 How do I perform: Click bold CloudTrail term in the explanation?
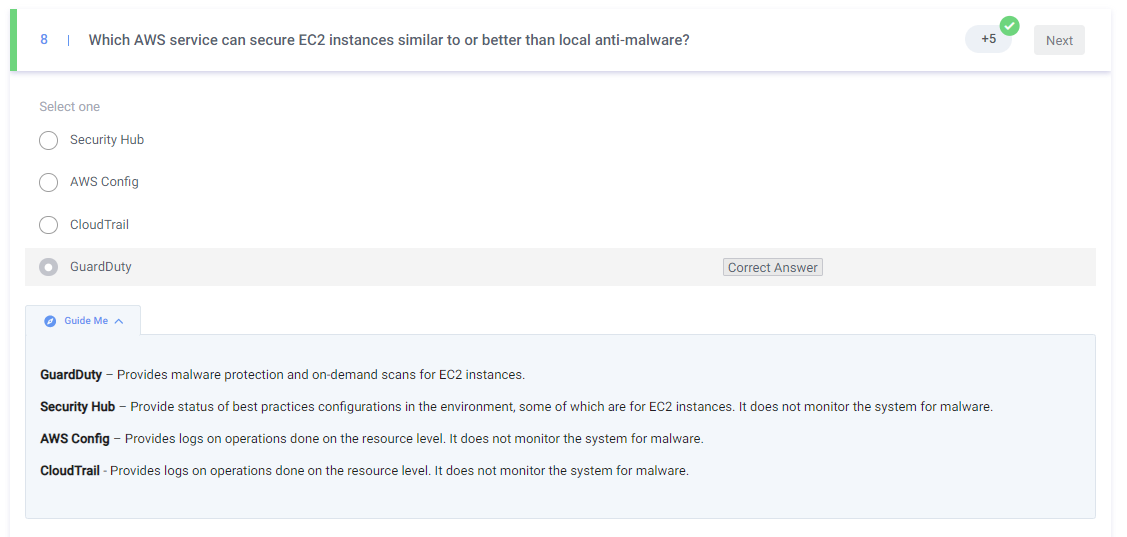pos(69,470)
